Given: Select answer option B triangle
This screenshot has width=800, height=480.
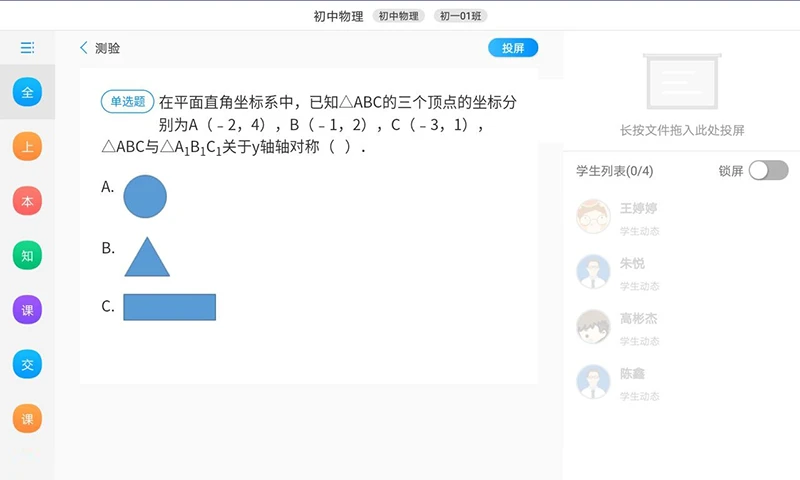Looking at the screenshot, I should (x=146, y=258).
